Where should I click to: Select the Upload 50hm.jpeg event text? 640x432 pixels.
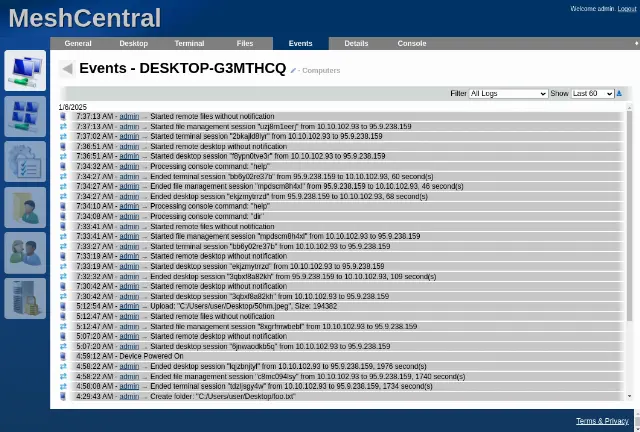244,306
